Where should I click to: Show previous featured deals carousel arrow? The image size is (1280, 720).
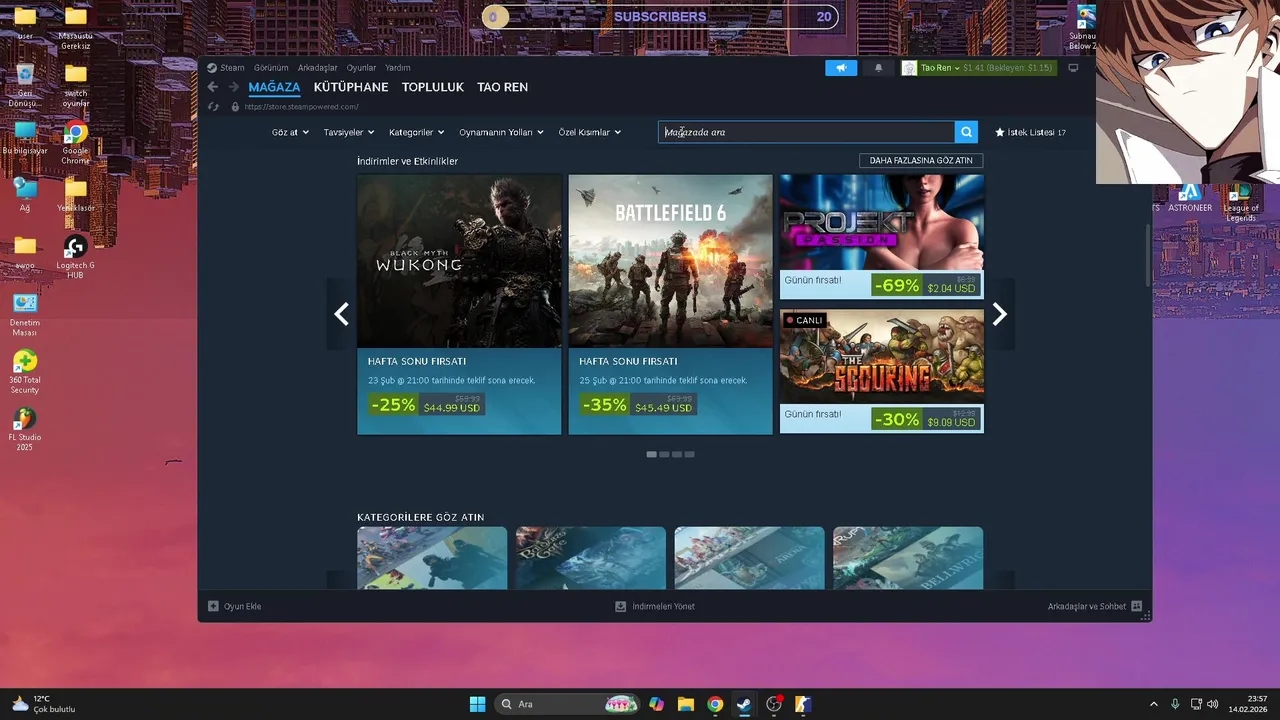pyautogui.click(x=342, y=314)
